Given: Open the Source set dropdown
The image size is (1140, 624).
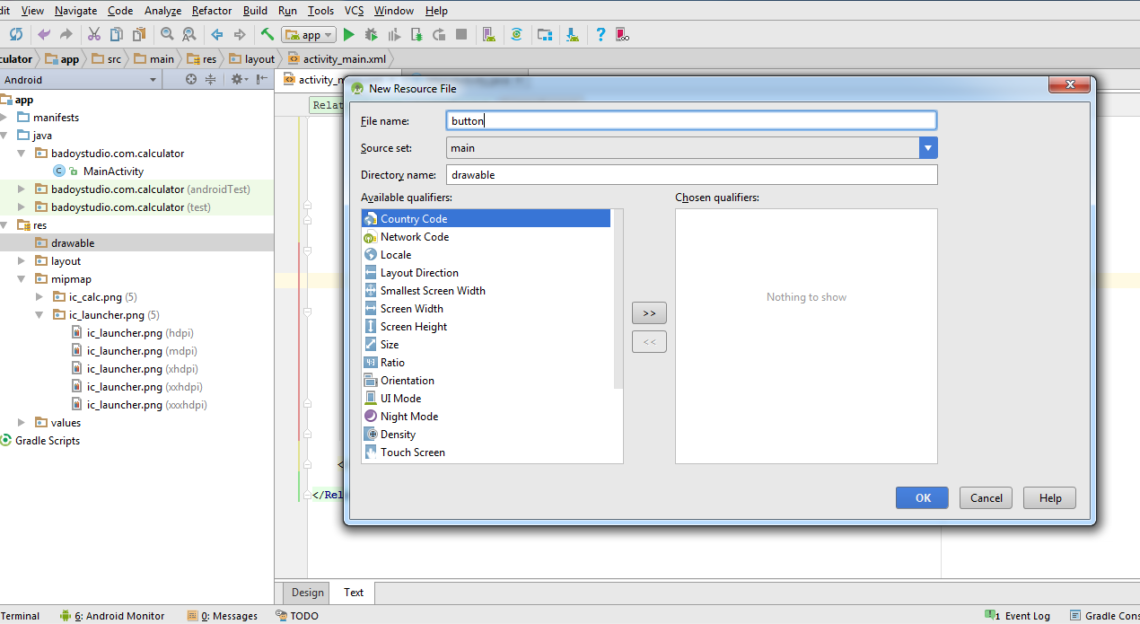Looking at the screenshot, I should [928, 148].
